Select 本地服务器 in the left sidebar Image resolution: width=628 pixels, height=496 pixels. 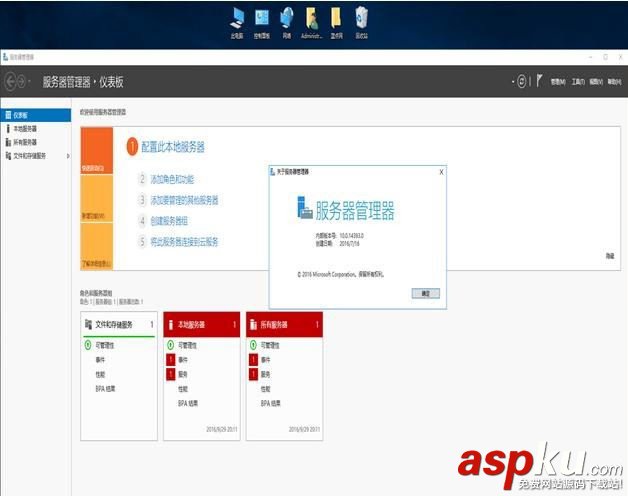click(36, 129)
